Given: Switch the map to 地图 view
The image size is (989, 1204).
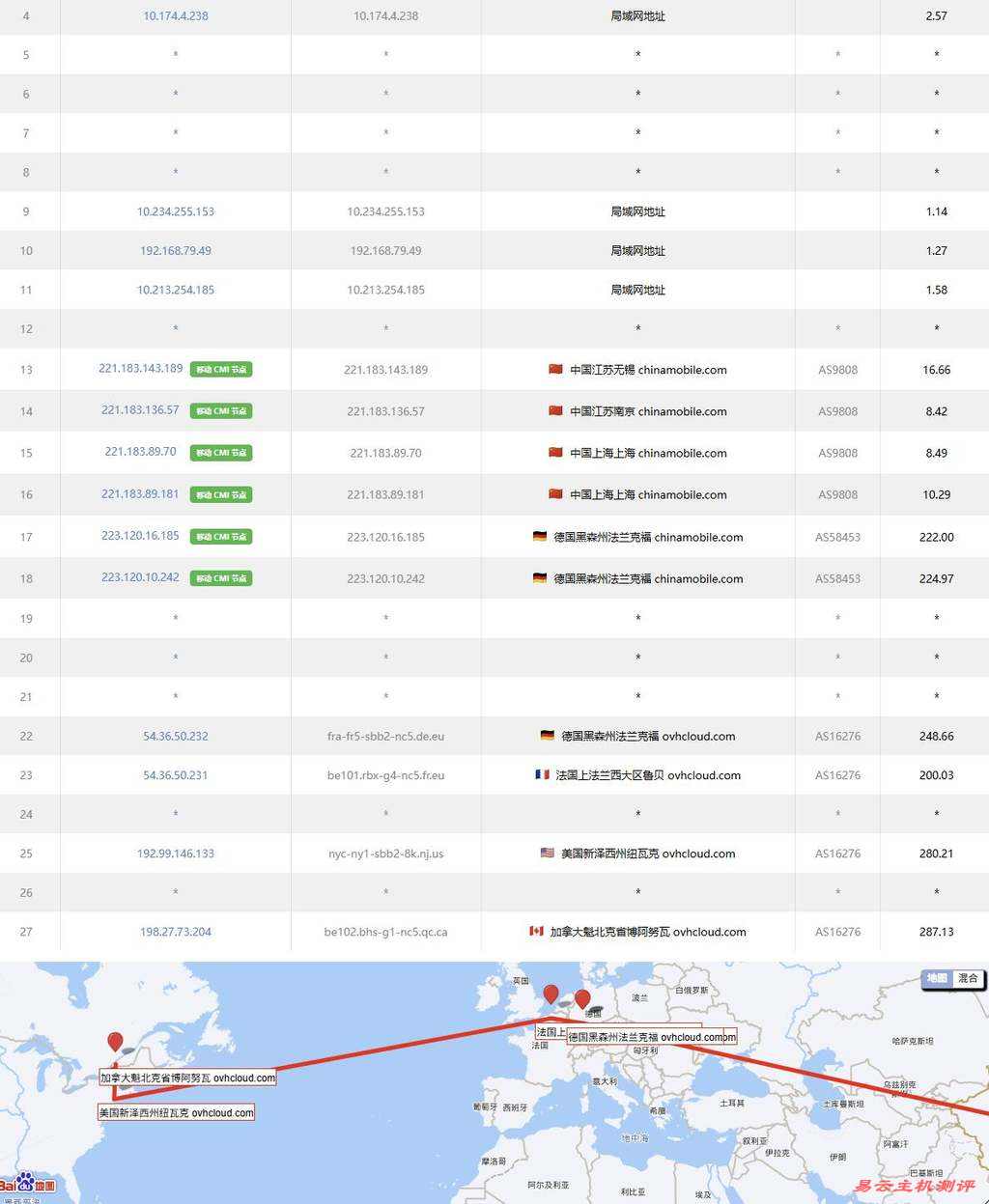Looking at the screenshot, I should (x=938, y=978).
